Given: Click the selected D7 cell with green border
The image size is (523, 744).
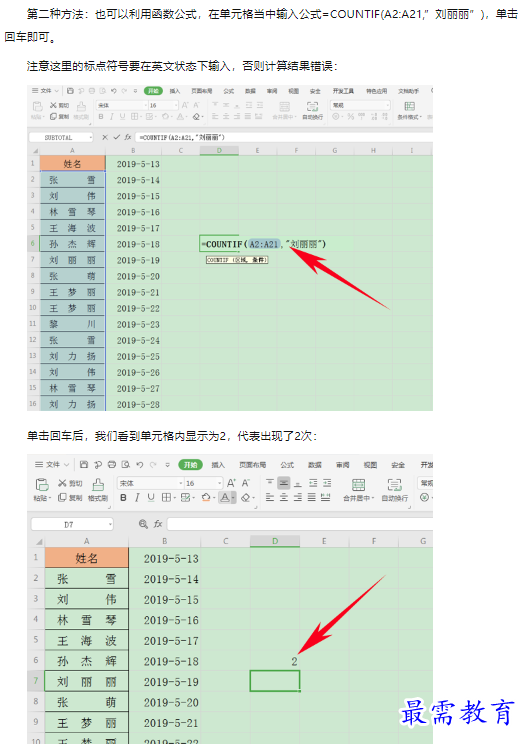Looking at the screenshot, I should [x=275, y=681].
